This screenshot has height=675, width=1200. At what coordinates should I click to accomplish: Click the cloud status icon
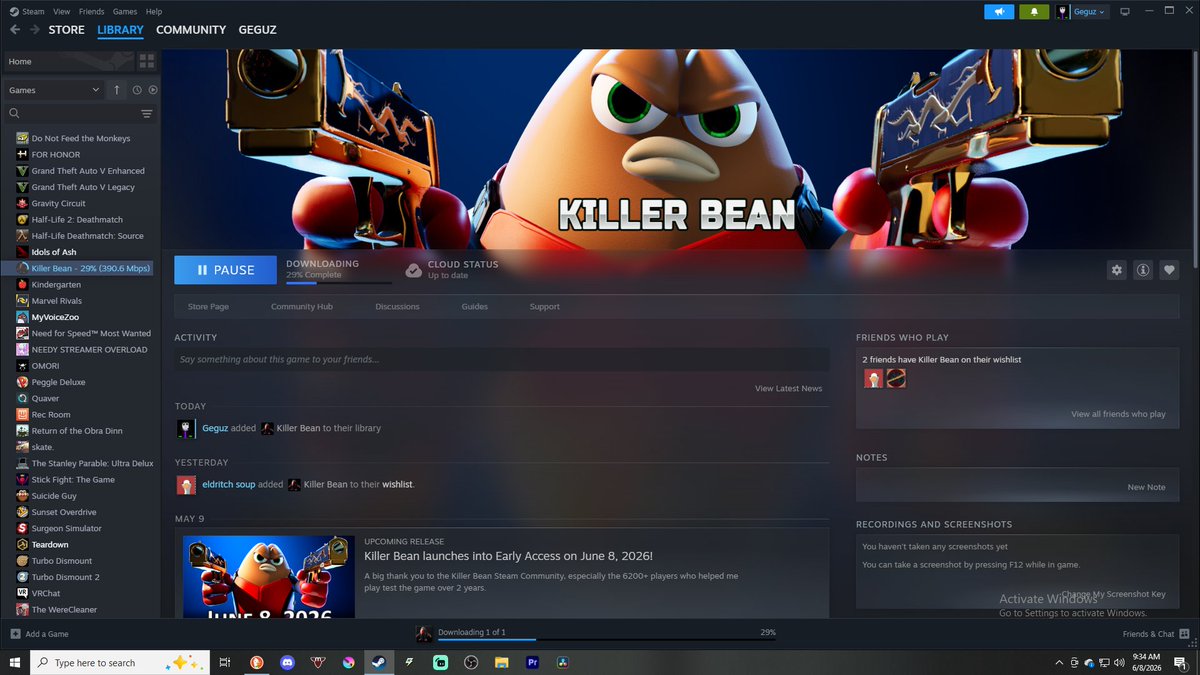(x=413, y=270)
